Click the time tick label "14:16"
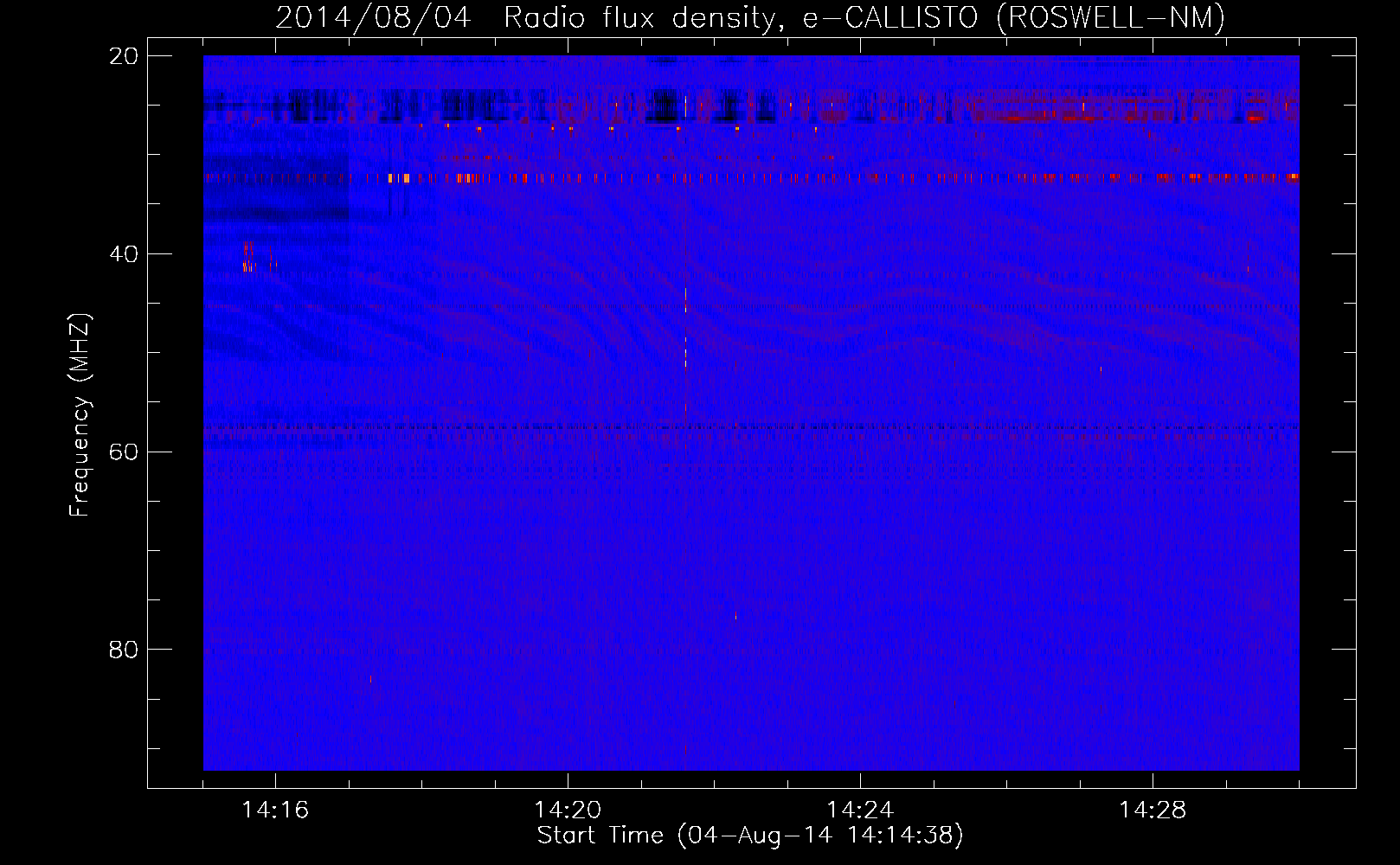The width and height of the screenshot is (1400, 865). pyautogui.click(x=275, y=811)
